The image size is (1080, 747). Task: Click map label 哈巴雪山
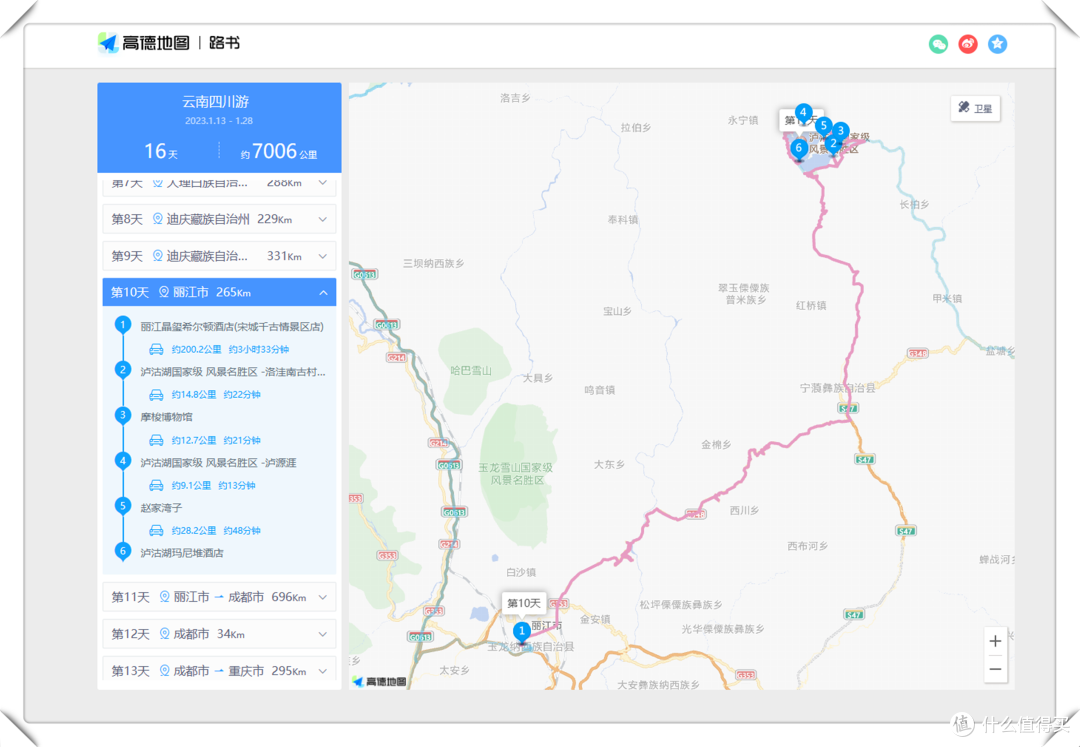click(471, 370)
